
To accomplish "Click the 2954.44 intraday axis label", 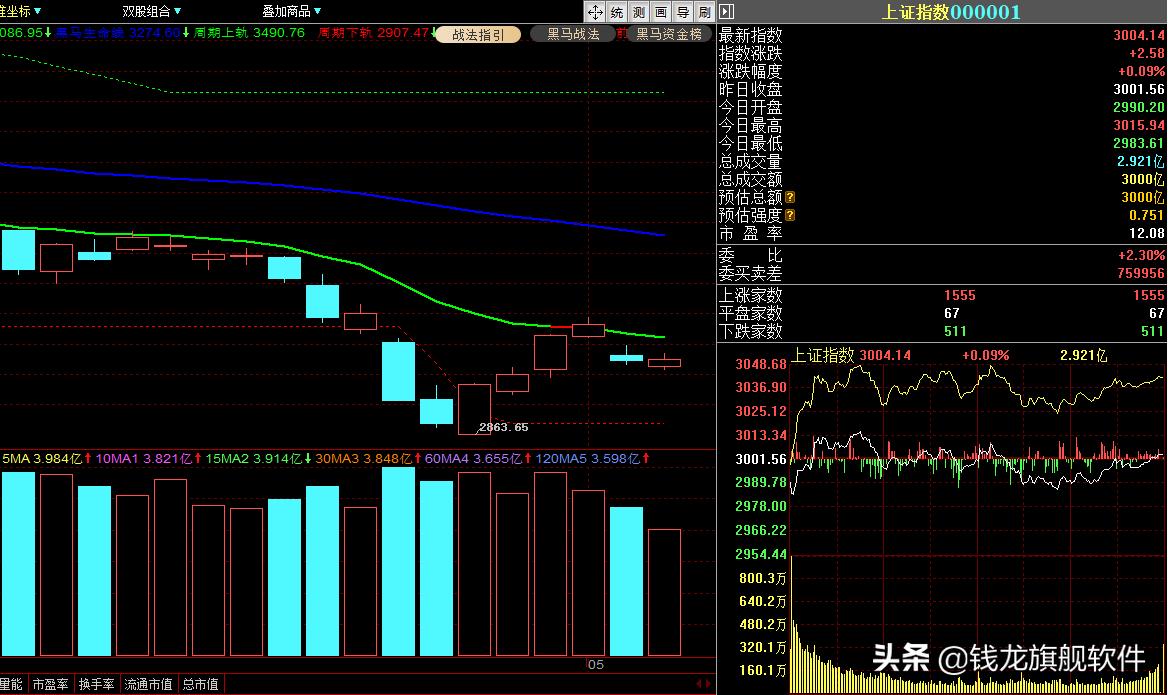I will [x=761, y=554].
